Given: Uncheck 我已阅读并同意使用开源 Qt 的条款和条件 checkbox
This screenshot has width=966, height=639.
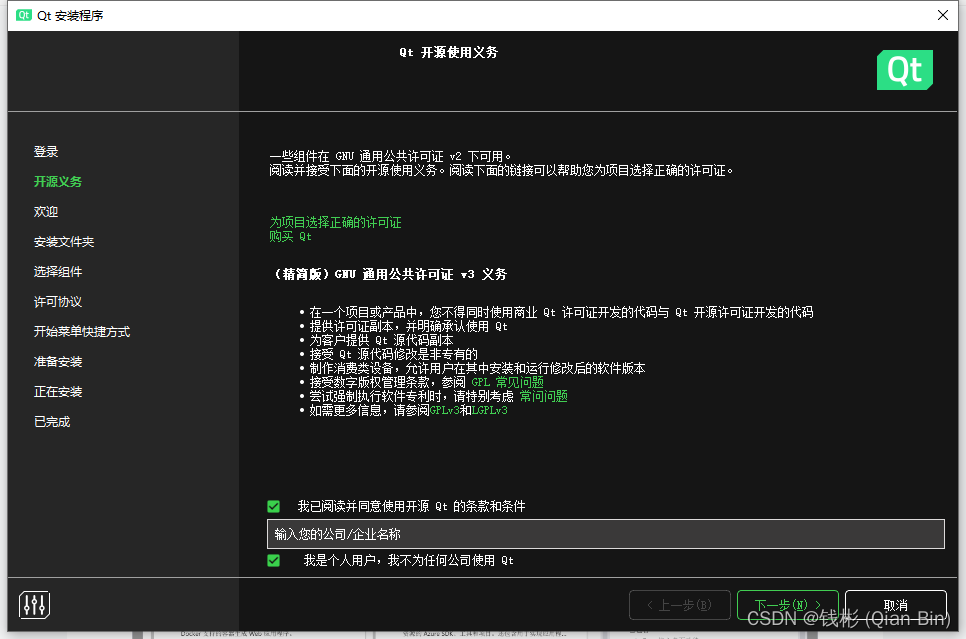Looking at the screenshot, I should 274,507.
